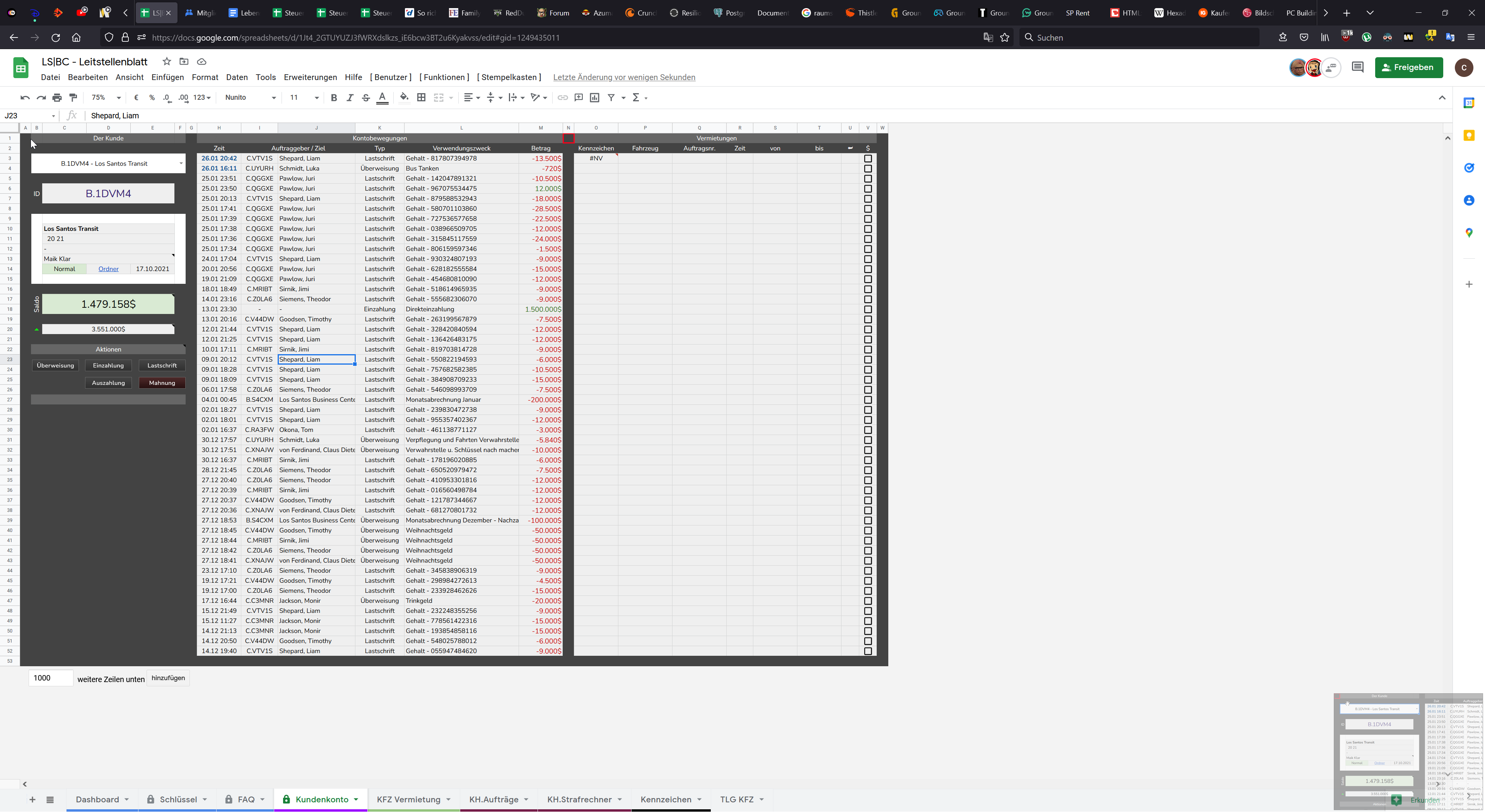Open Kundenkonto tab options arrow
1485x812 pixels.
pos(356,799)
